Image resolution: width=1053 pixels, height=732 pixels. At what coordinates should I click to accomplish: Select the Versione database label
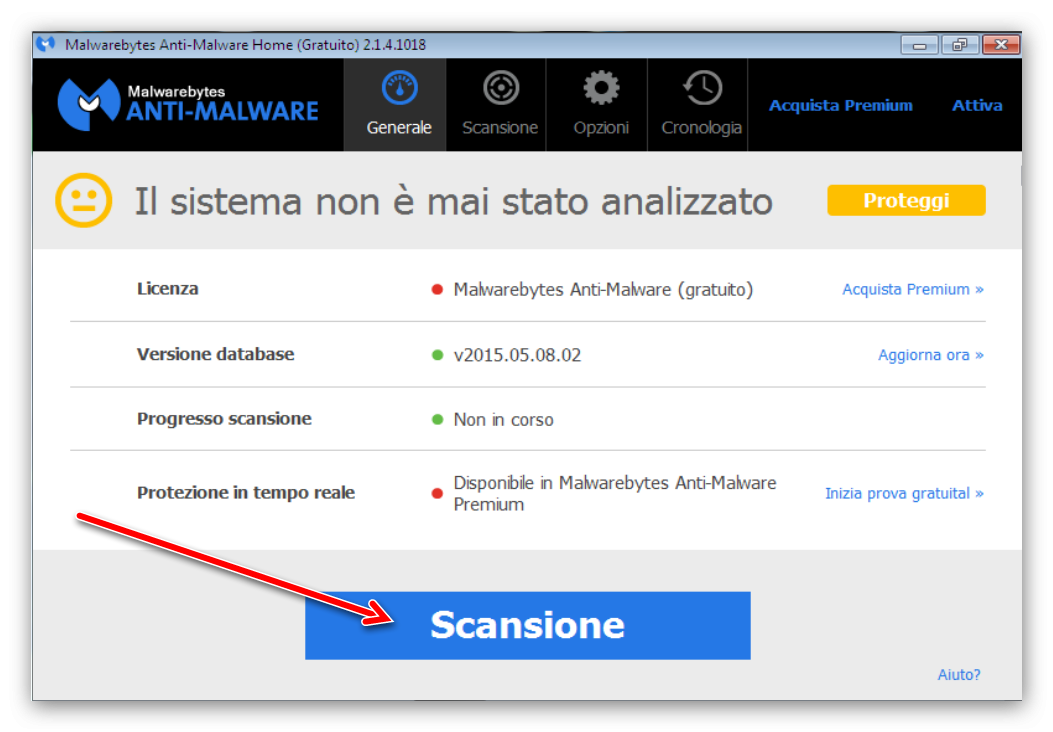point(216,354)
